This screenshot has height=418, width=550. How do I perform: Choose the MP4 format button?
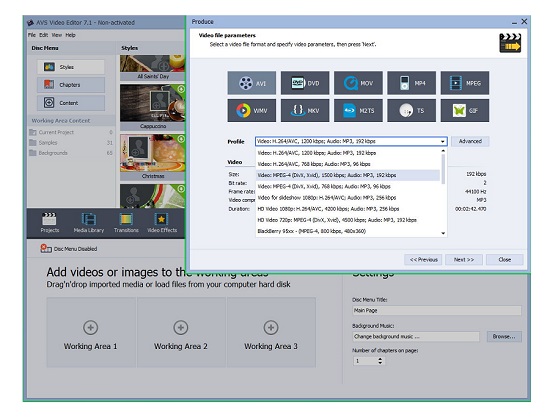(411, 83)
